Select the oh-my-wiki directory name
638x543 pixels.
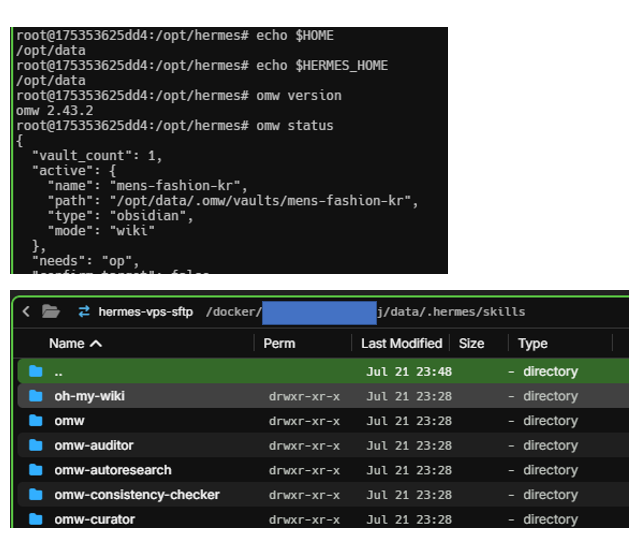click(x=90, y=396)
